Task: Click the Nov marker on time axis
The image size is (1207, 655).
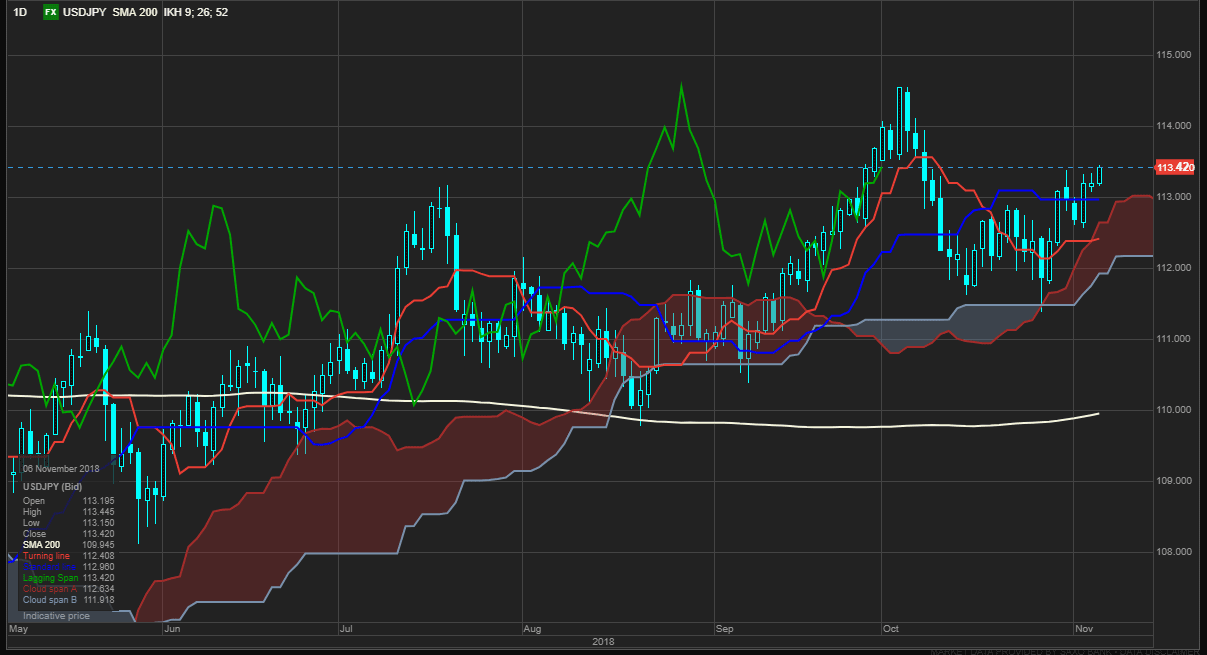Action: 1084,630
